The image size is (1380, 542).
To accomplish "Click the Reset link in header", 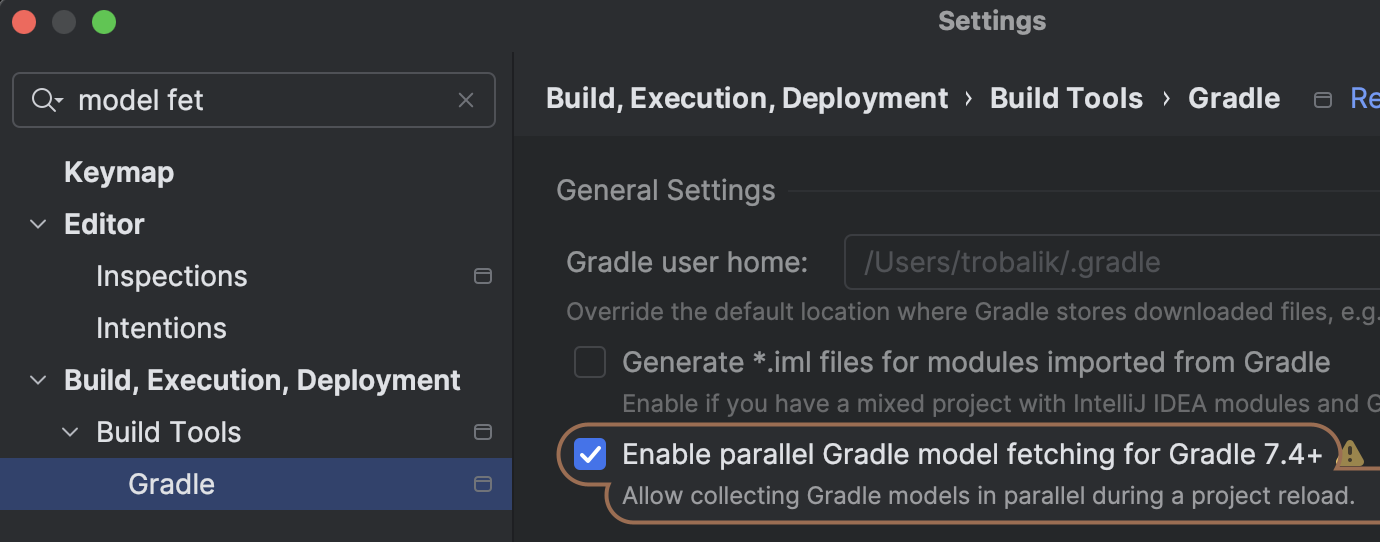I will 1364,98.
